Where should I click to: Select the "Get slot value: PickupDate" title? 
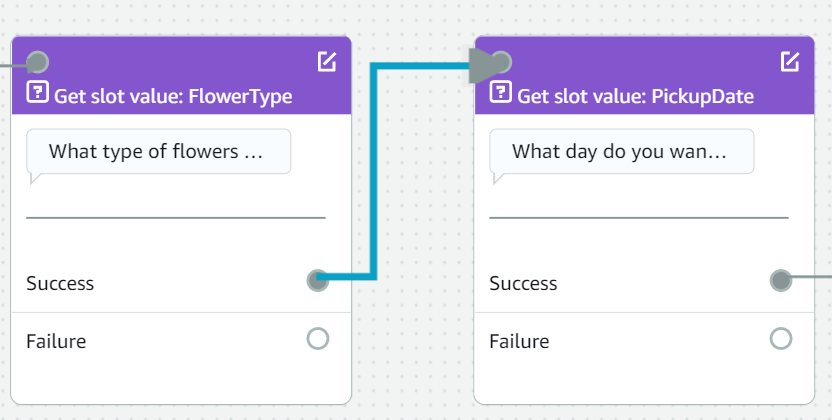point(635,96)
